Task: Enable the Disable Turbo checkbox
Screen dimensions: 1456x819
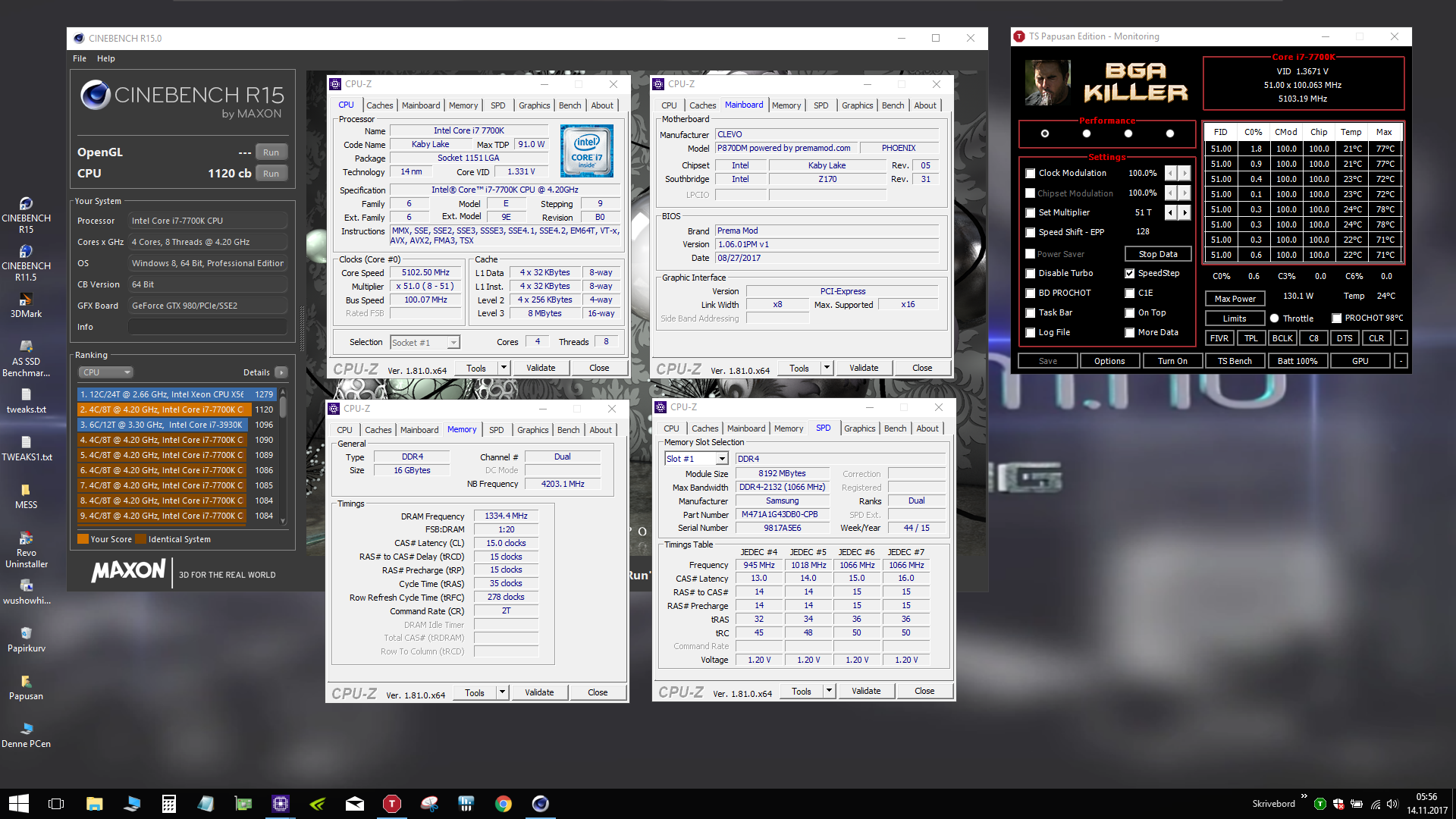Action: pyautogui.click(x=1031, y=274)
